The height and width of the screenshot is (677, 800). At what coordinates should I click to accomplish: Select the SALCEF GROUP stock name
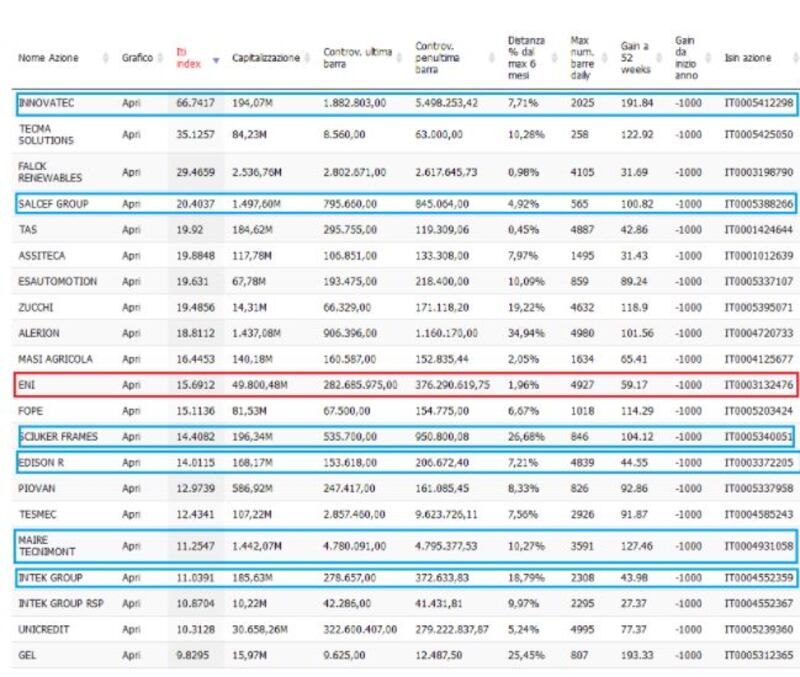pyautogui.click(x=54, y=204)
